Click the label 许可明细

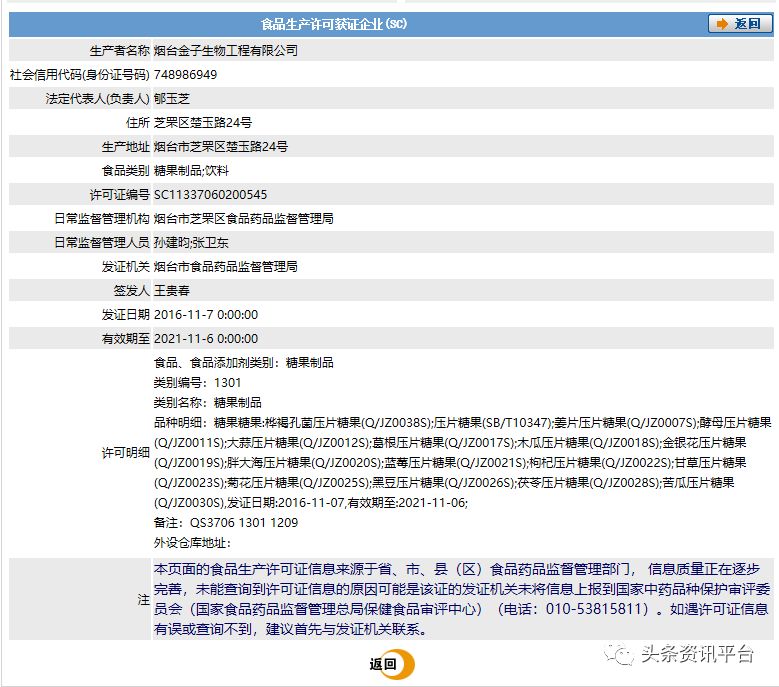coord(125,453)
